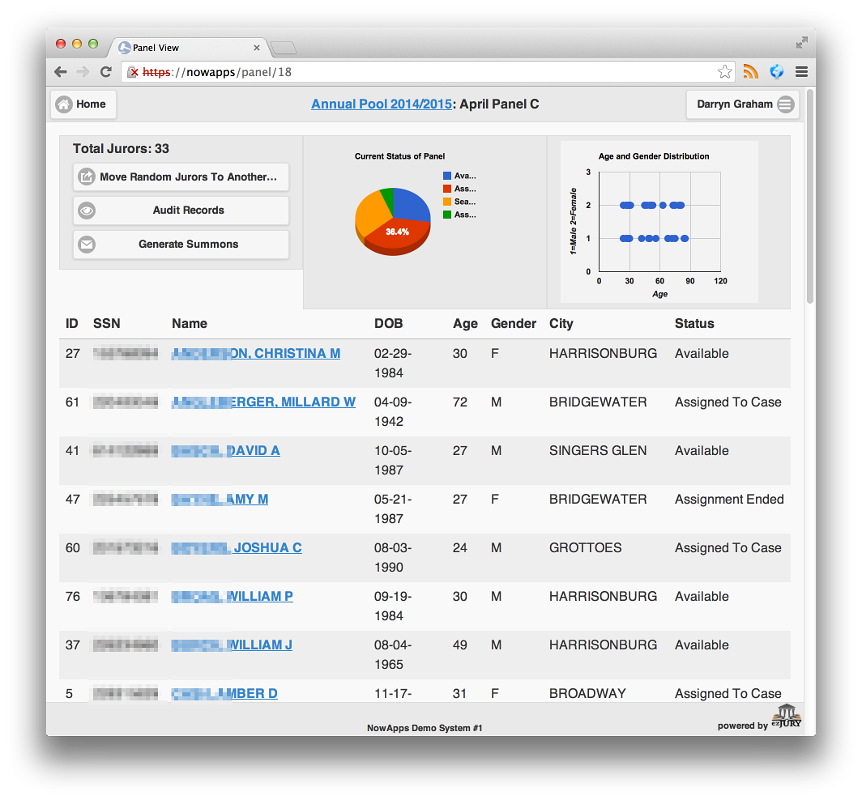Go back with the browser back arrow
Screen dimensions: 862x800
[60, 72]
